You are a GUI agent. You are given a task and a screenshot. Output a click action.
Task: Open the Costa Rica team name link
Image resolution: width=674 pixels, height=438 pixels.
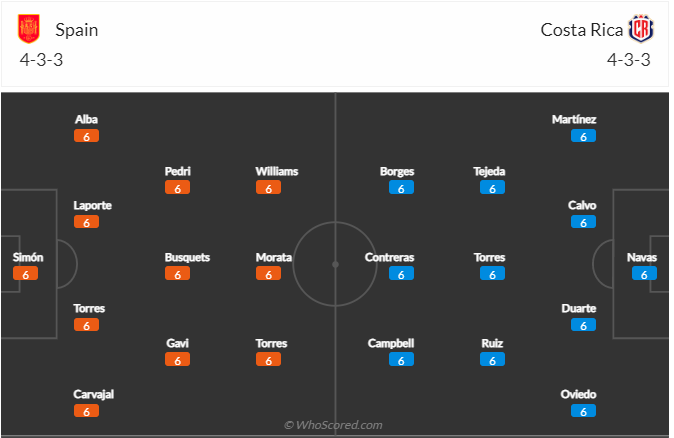coord(582,30)
